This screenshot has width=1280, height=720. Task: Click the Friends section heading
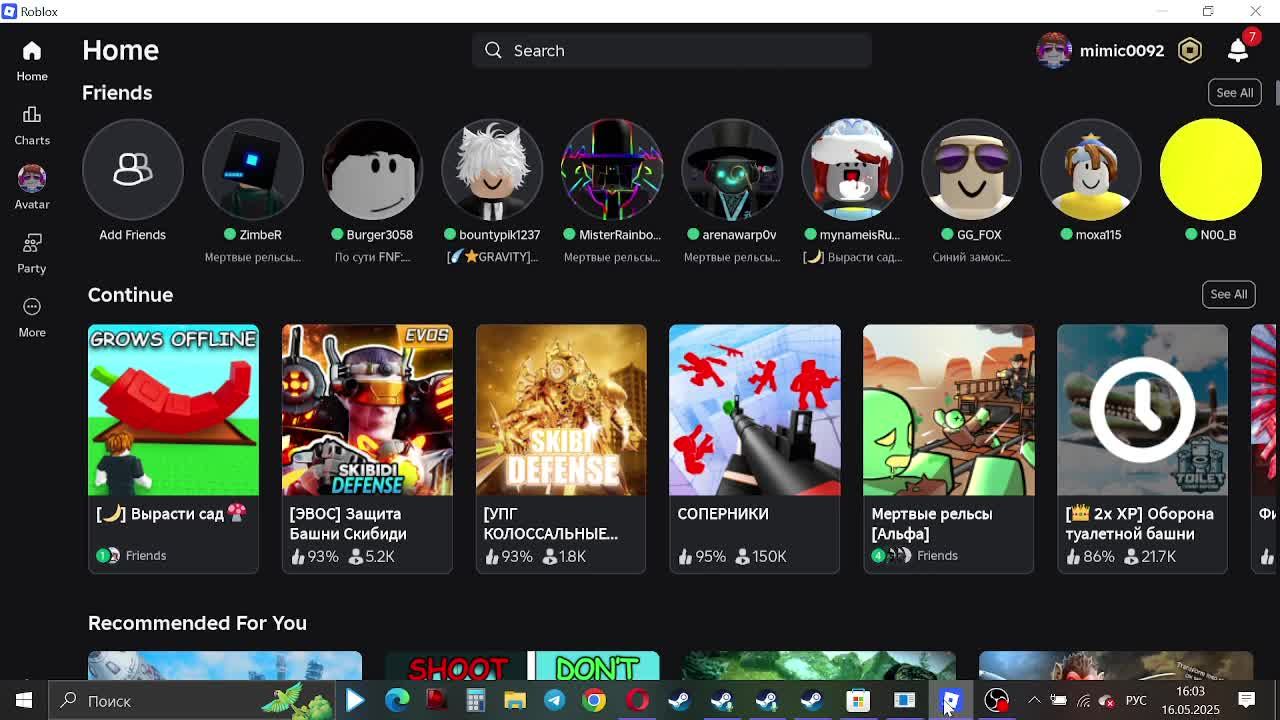117,93
